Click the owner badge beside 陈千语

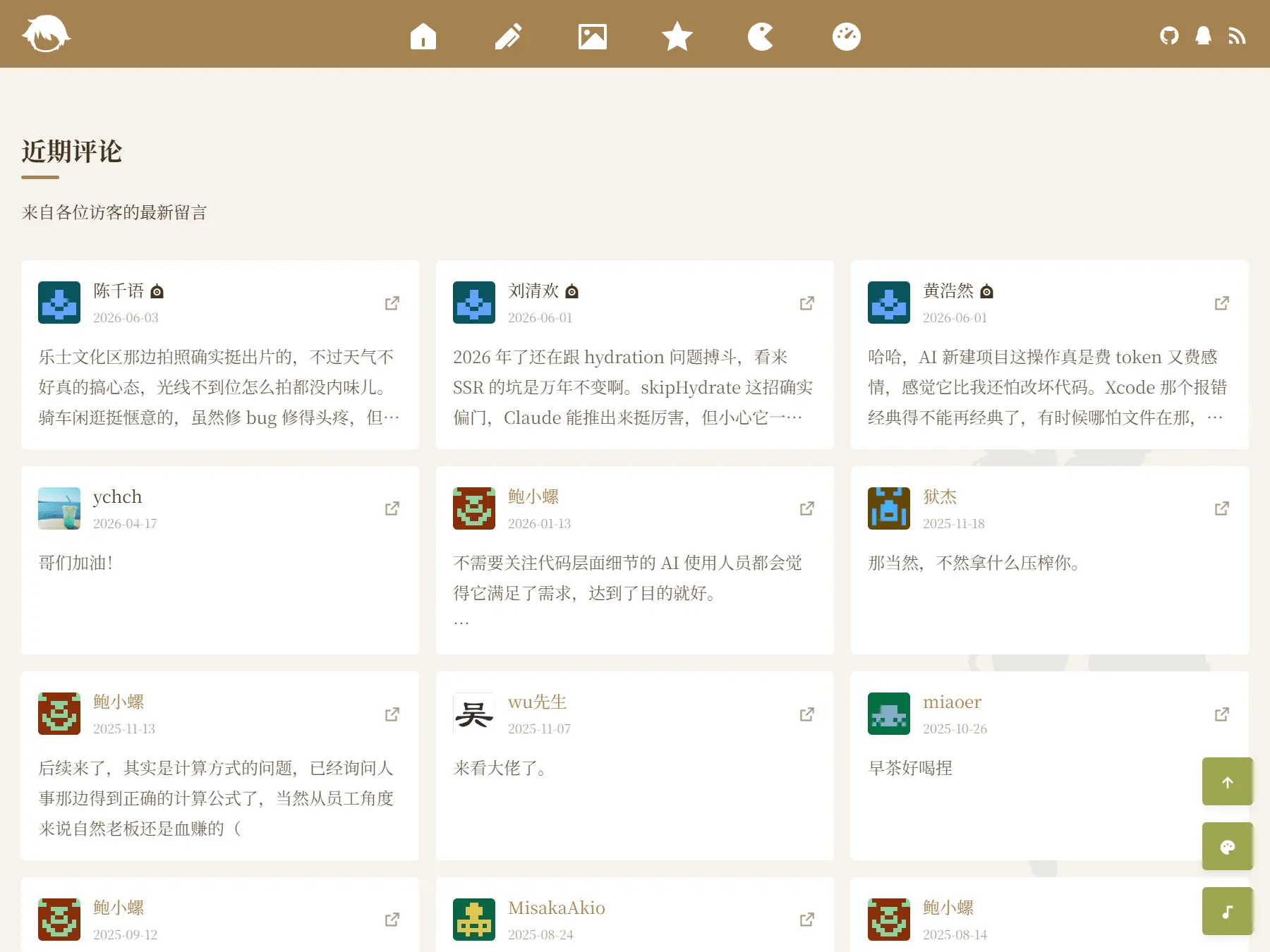coord(157,291)
